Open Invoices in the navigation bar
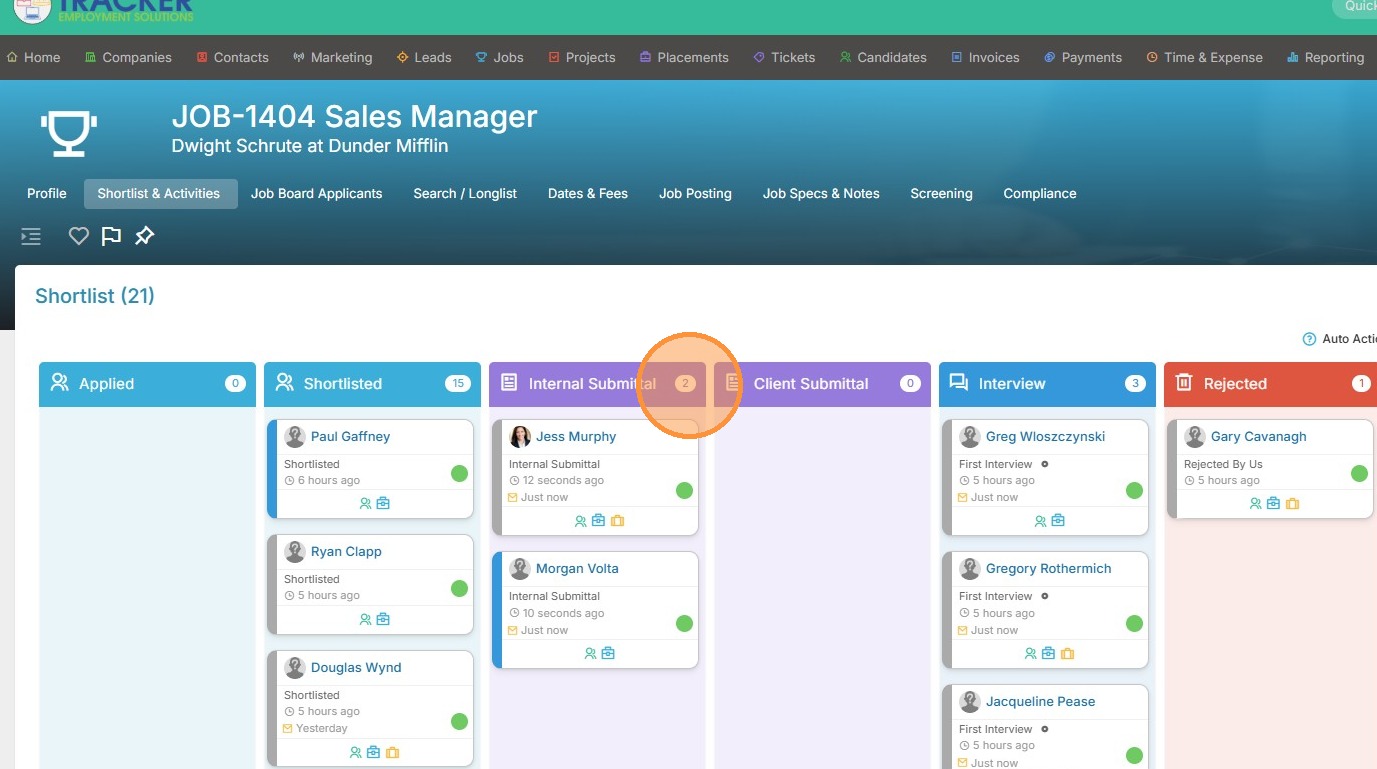Screen dimensions: 1377x769 click(x=986, y=57)
